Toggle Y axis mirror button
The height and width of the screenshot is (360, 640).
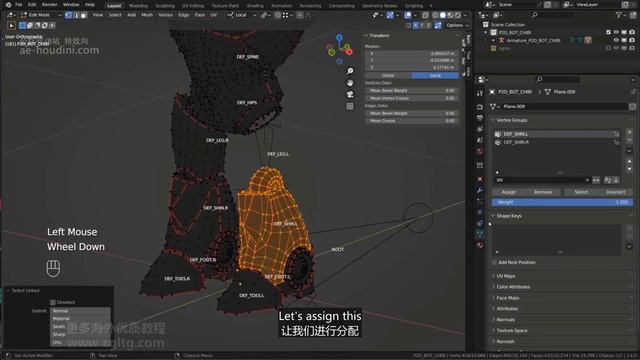422,25
